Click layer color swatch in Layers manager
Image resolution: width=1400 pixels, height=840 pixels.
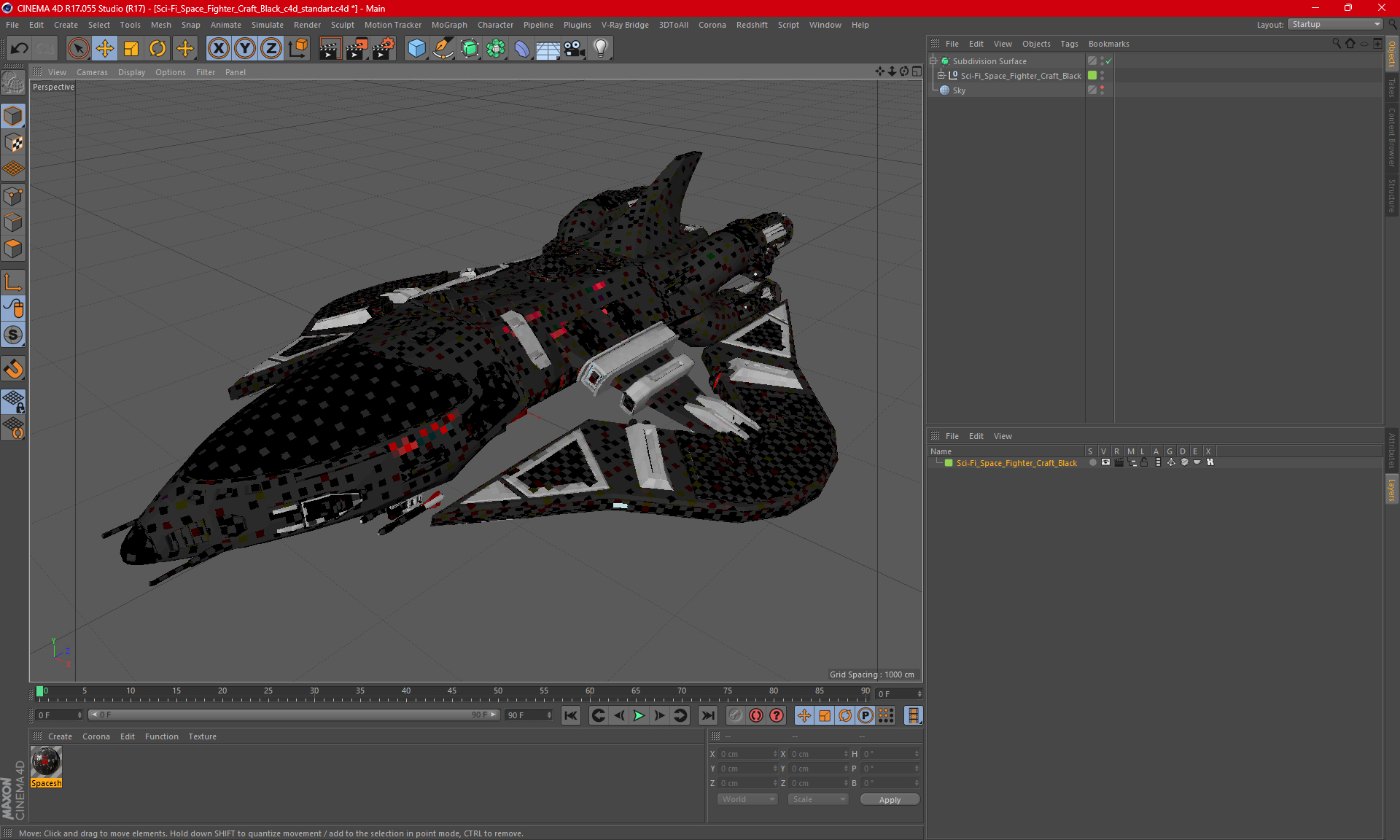click(x=949, y=463)
